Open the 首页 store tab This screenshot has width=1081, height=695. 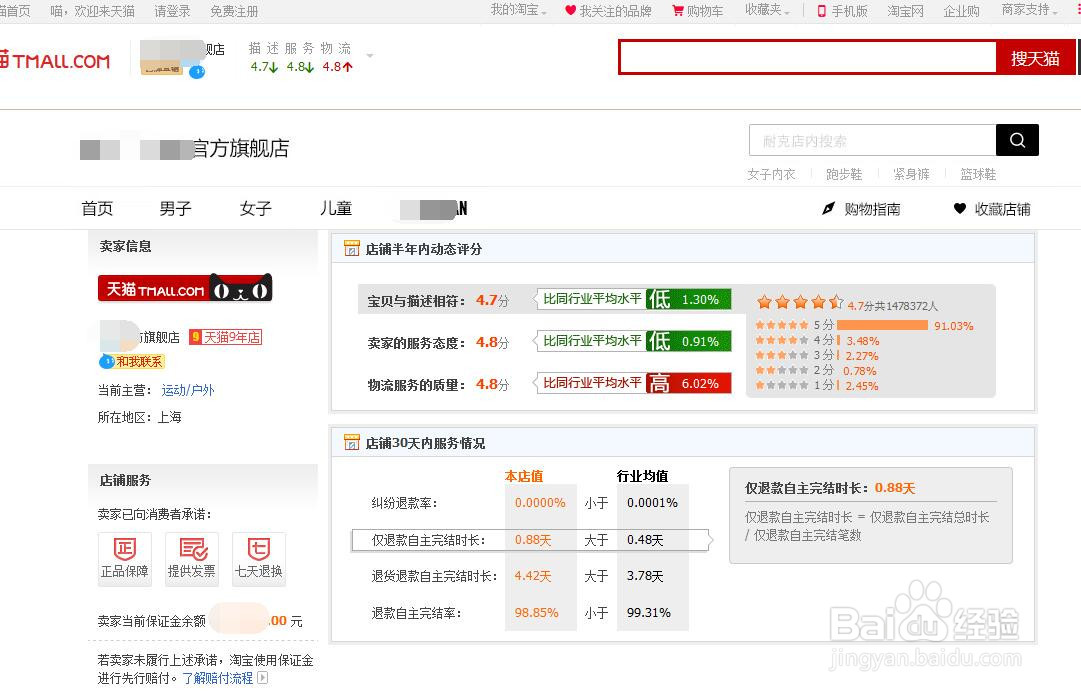click(x=97, y=208)
